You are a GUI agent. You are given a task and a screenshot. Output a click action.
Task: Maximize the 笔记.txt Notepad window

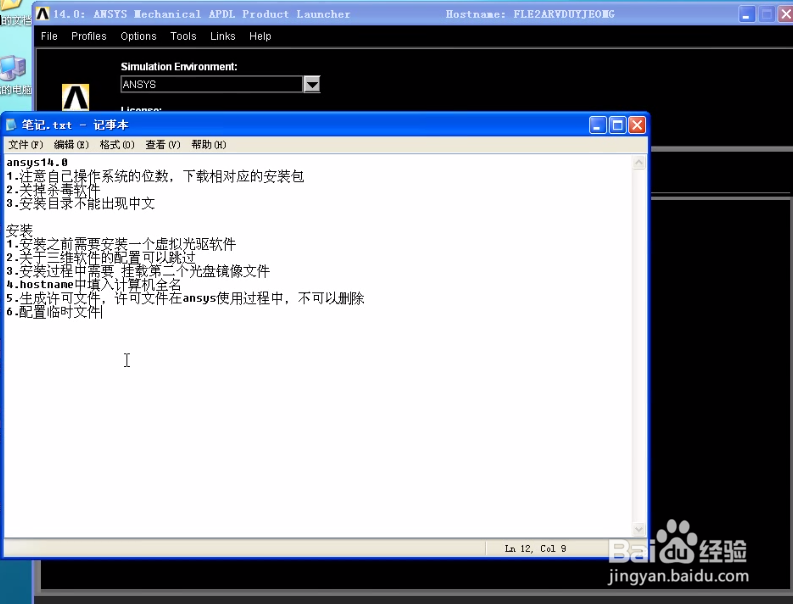(x=618, y=125)
